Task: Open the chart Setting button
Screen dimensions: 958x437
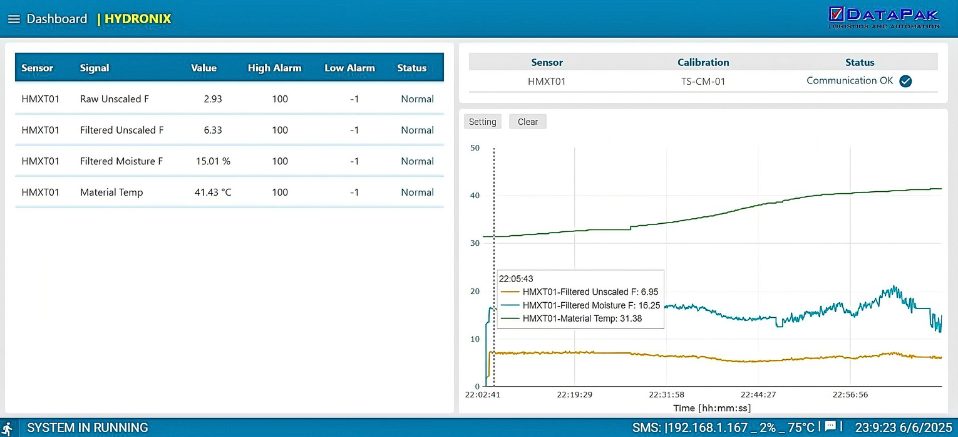Action: 482,122
